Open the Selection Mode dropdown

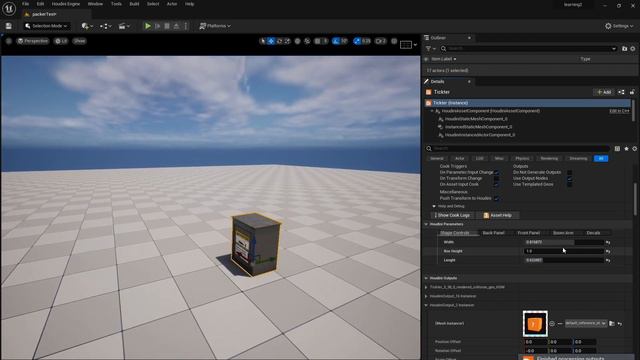click(46, 26)
